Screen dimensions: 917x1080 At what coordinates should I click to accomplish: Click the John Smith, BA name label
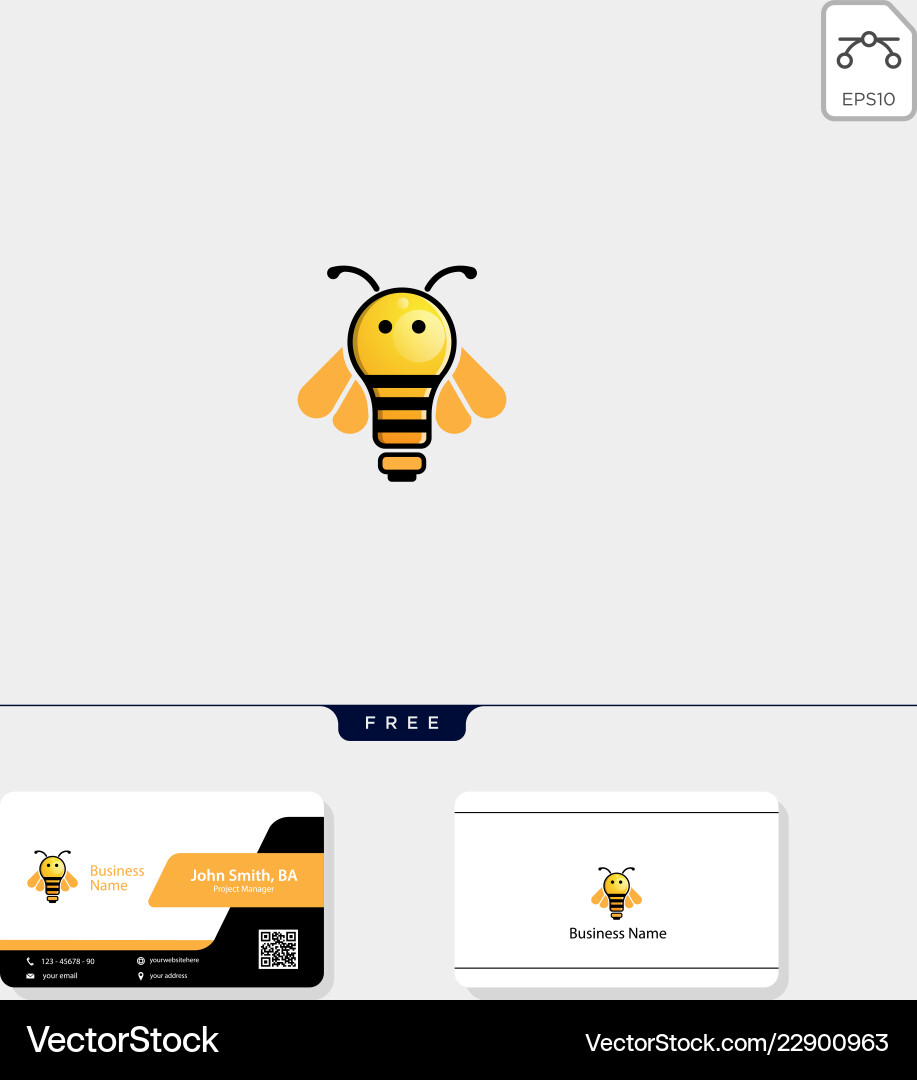coord(245,876)
